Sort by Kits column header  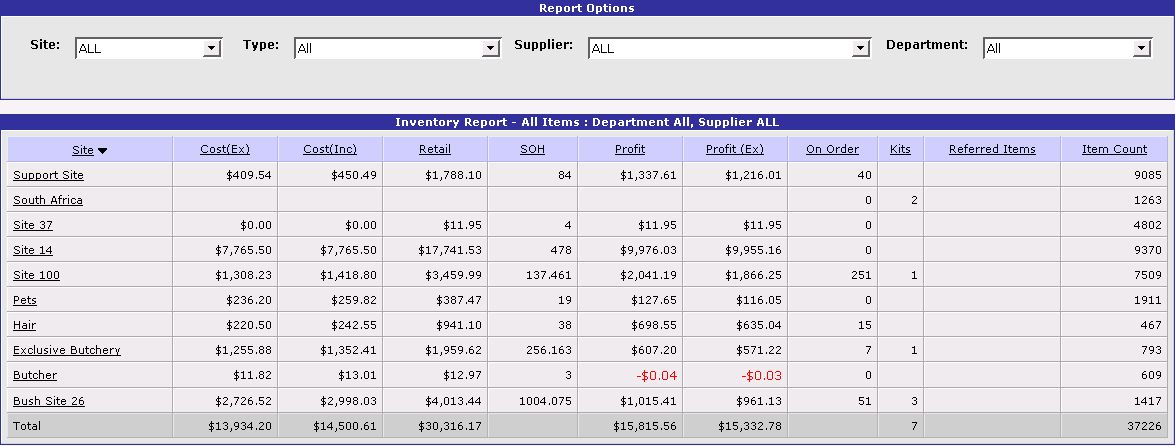[x=900, y=150]
